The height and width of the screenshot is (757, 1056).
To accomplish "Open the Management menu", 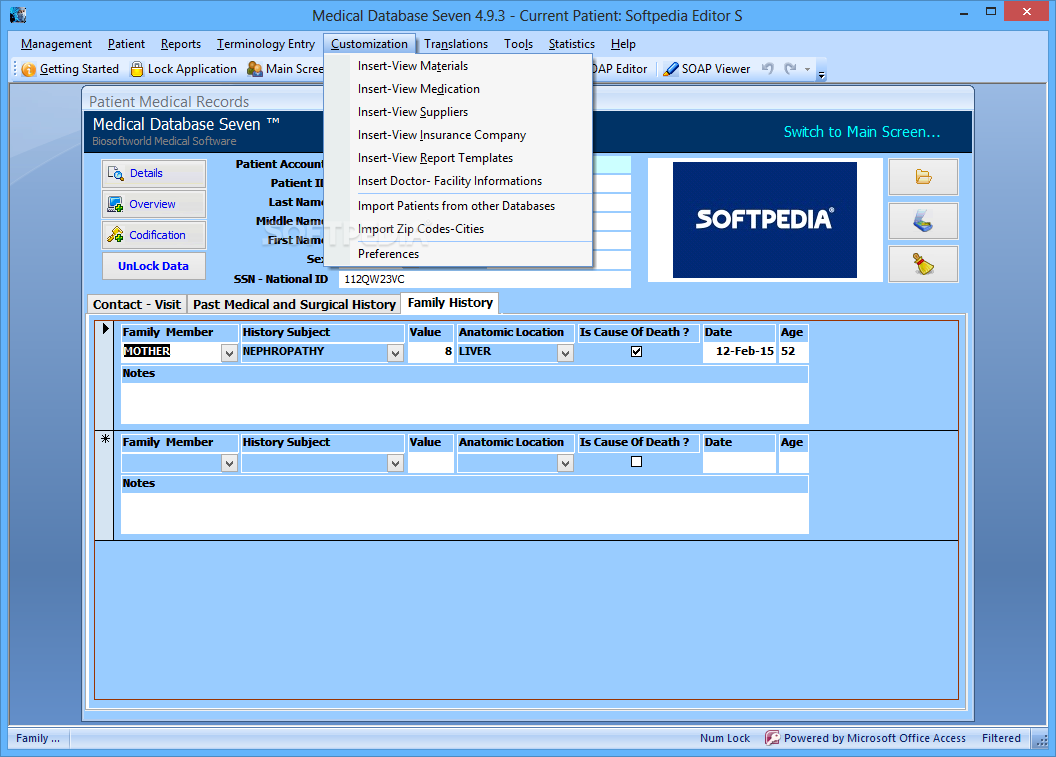I will tap(57, 44).
